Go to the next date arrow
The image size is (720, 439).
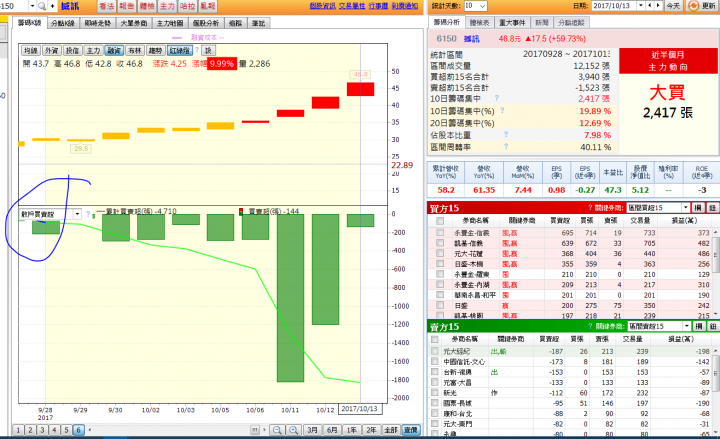tap(658, 6)
